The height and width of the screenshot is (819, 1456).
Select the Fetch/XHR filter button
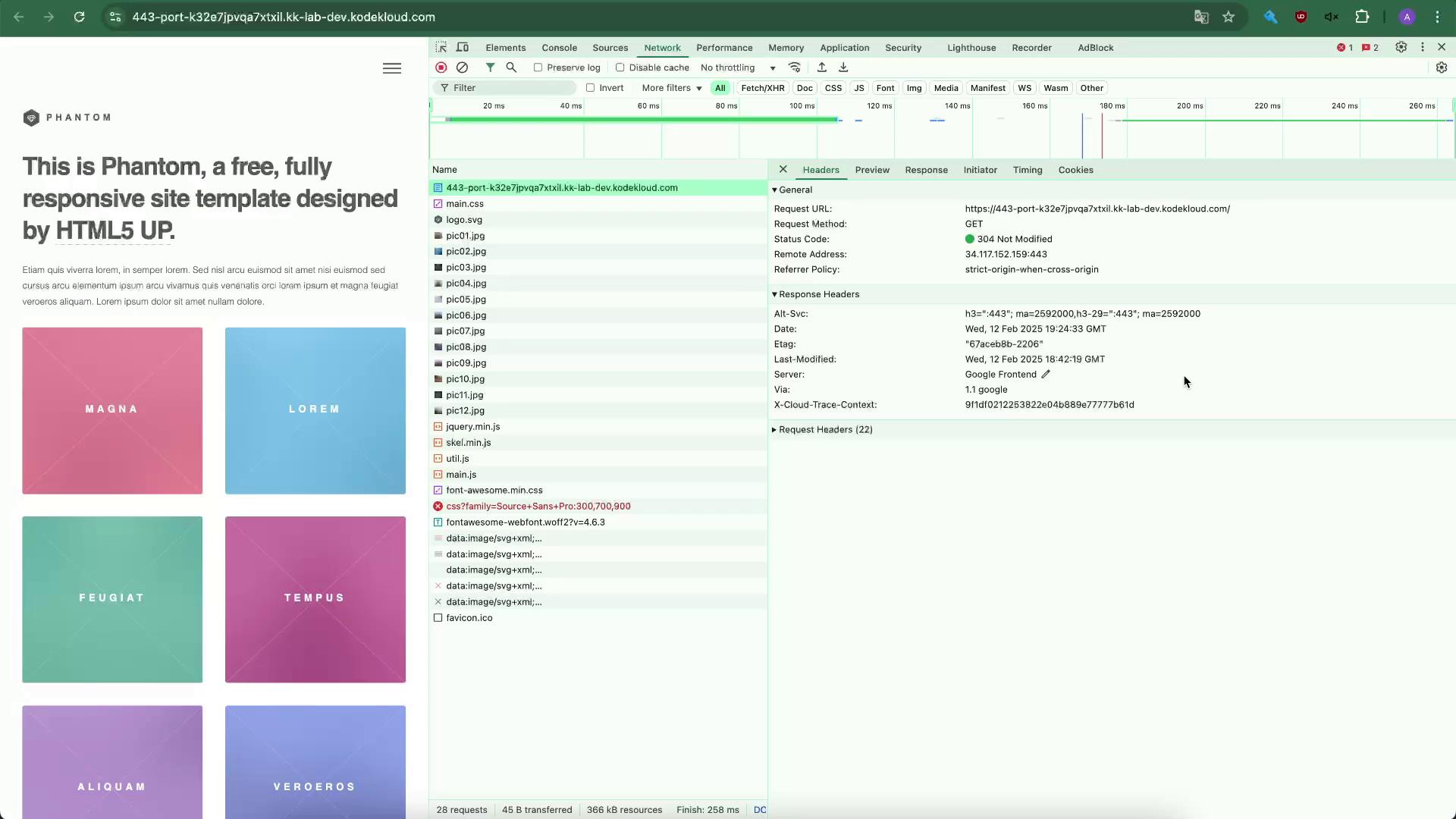[762, 88]
